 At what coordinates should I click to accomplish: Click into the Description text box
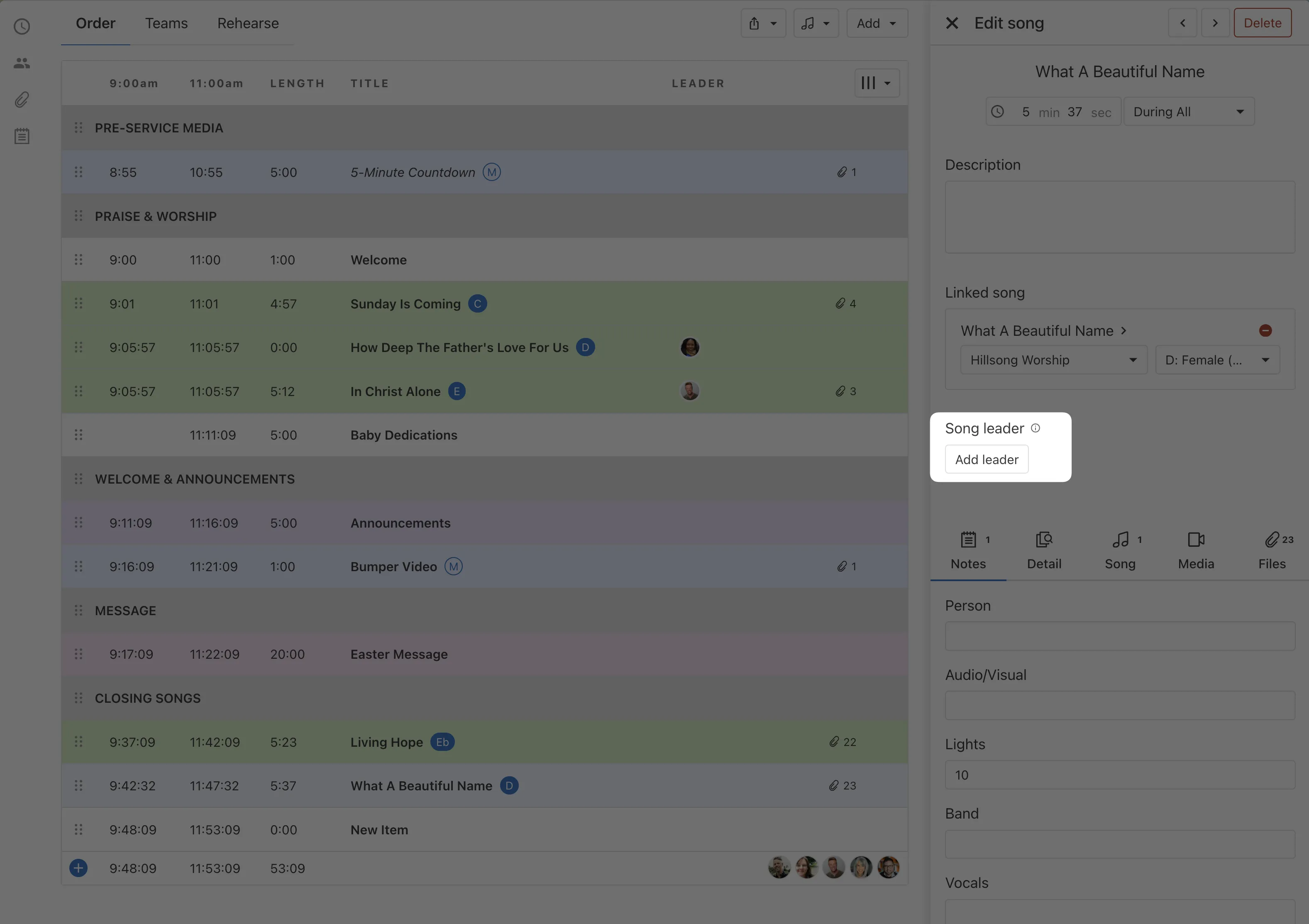(1119, 218)
